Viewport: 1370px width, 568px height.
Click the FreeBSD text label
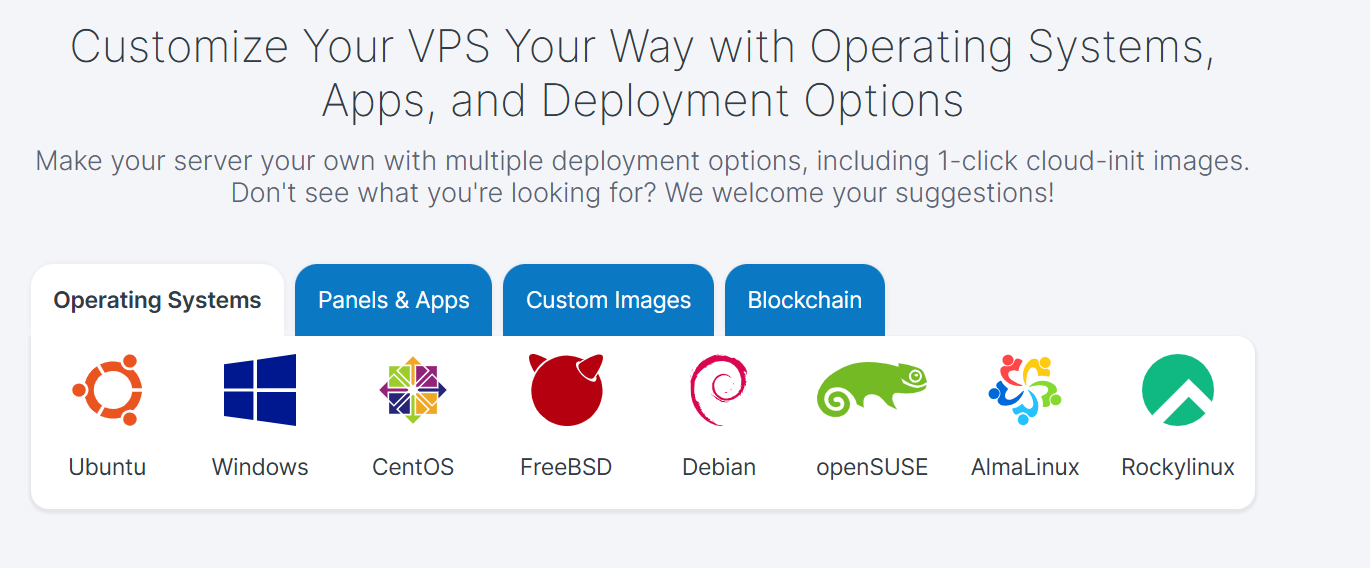[566, 467]
